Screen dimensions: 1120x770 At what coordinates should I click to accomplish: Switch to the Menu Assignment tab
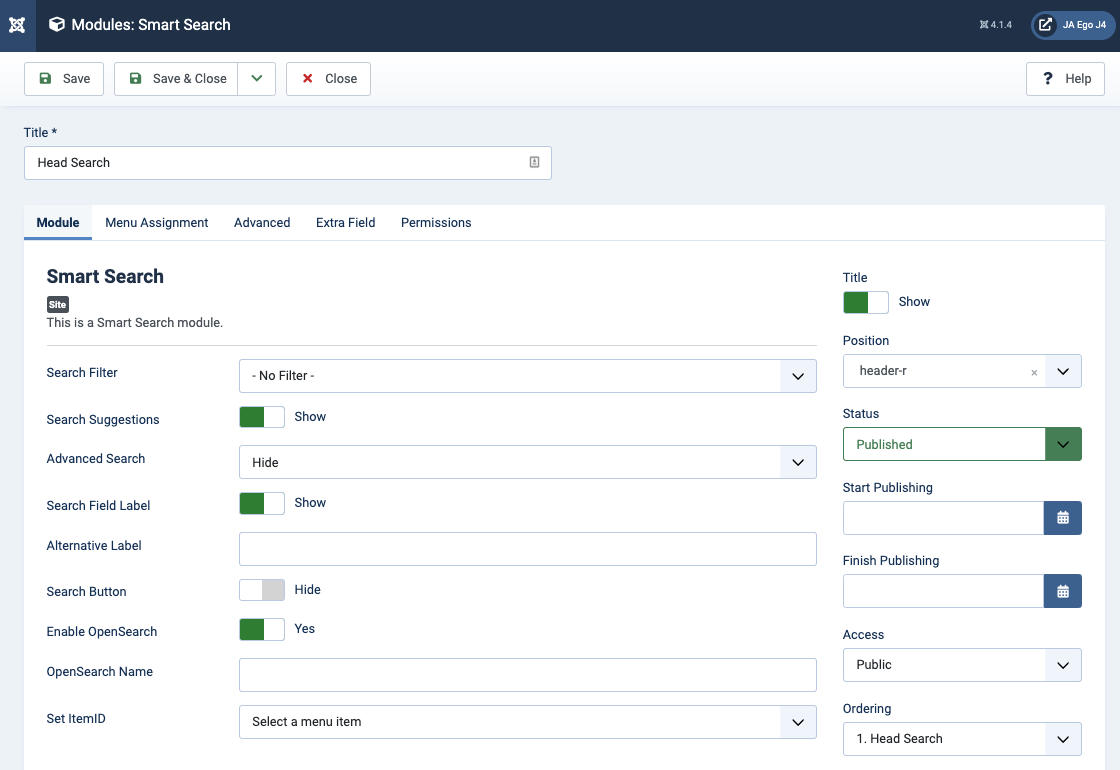pyautogui.click(x=157, y=223)
